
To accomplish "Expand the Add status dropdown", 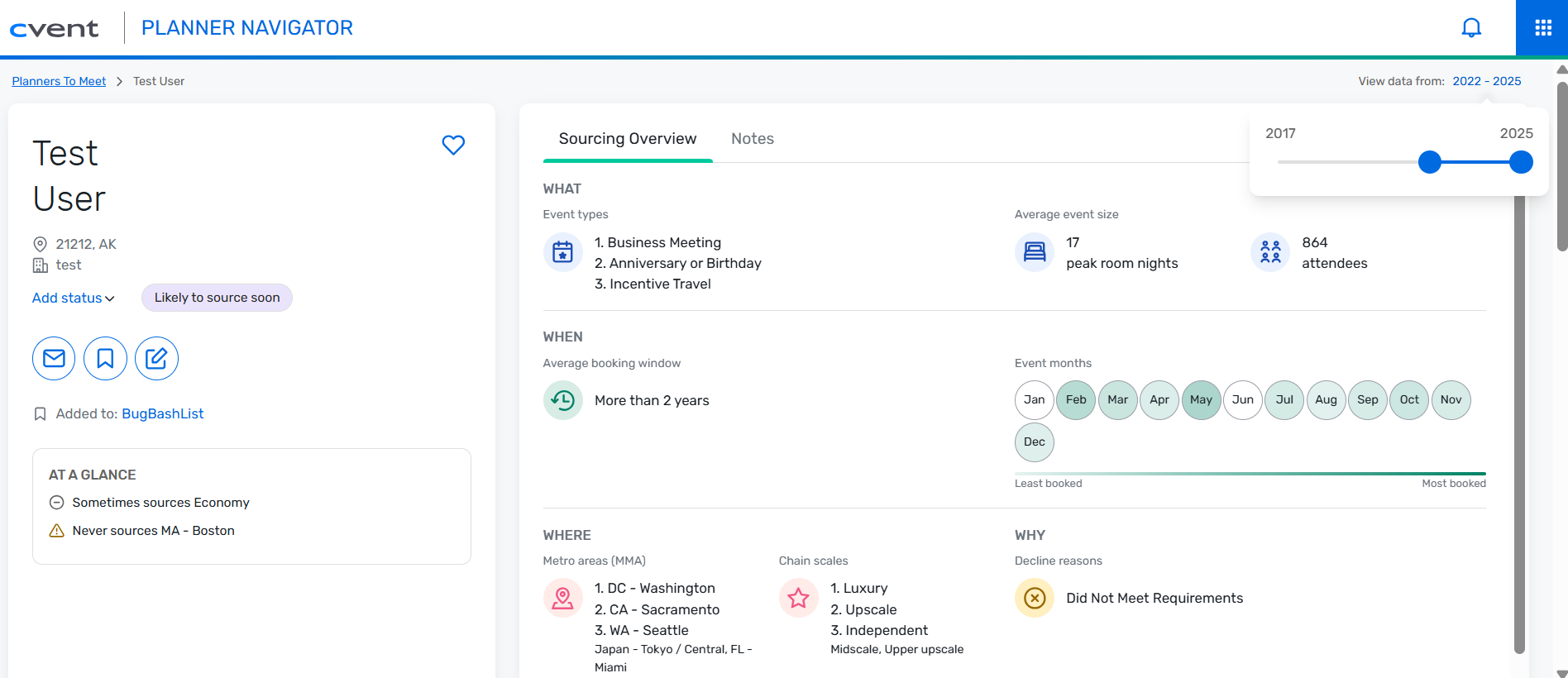I will click(73, 298).
